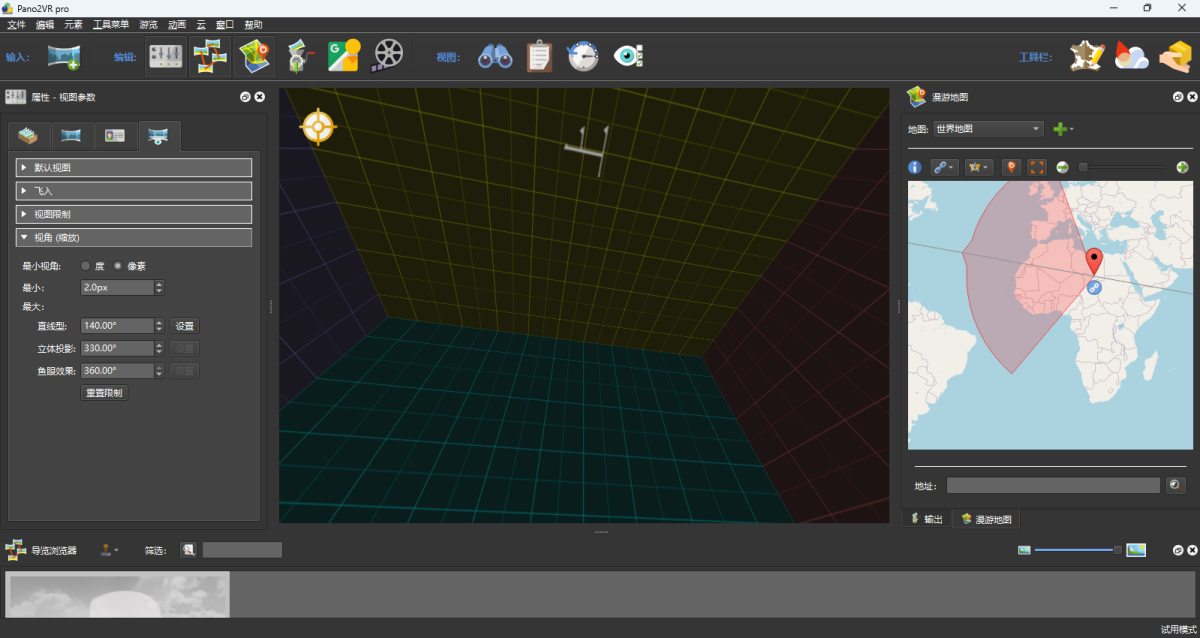The height and width of the screenshot is (638, 1200).
Task: Open the 工具菜单 menu
Action: click(x=110, y=24)
